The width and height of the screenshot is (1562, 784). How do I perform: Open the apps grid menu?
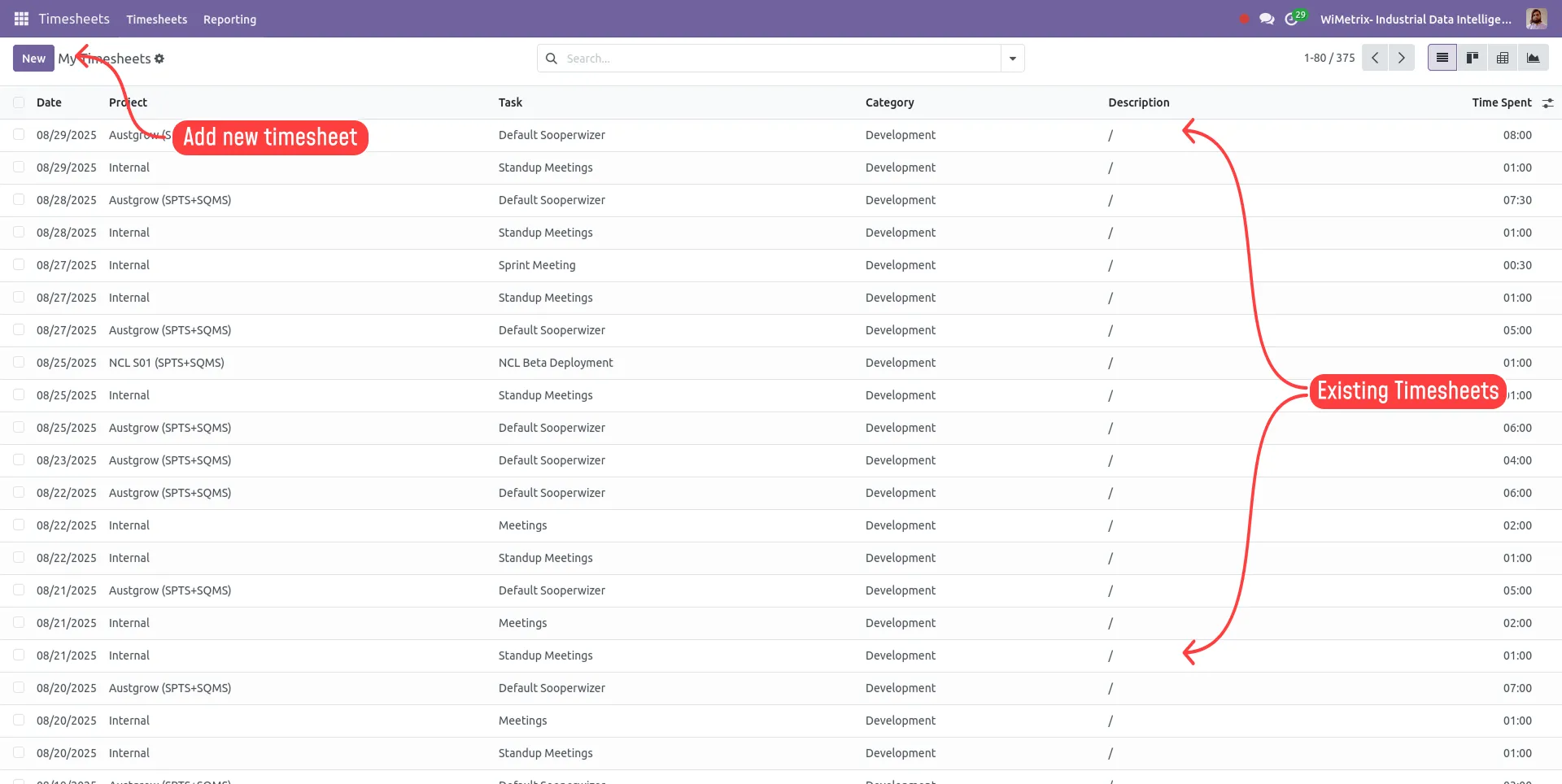[21, 18]
